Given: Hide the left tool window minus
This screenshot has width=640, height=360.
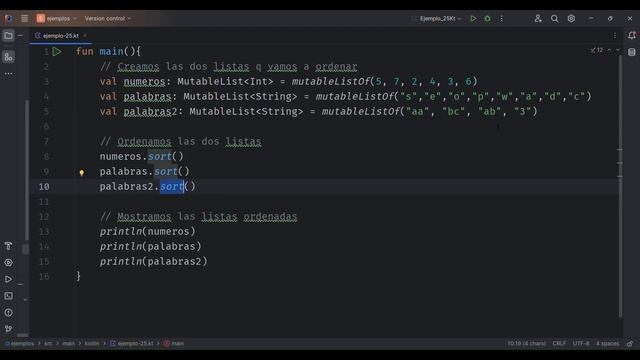Looking at the screenshot, I should [20, 36].
